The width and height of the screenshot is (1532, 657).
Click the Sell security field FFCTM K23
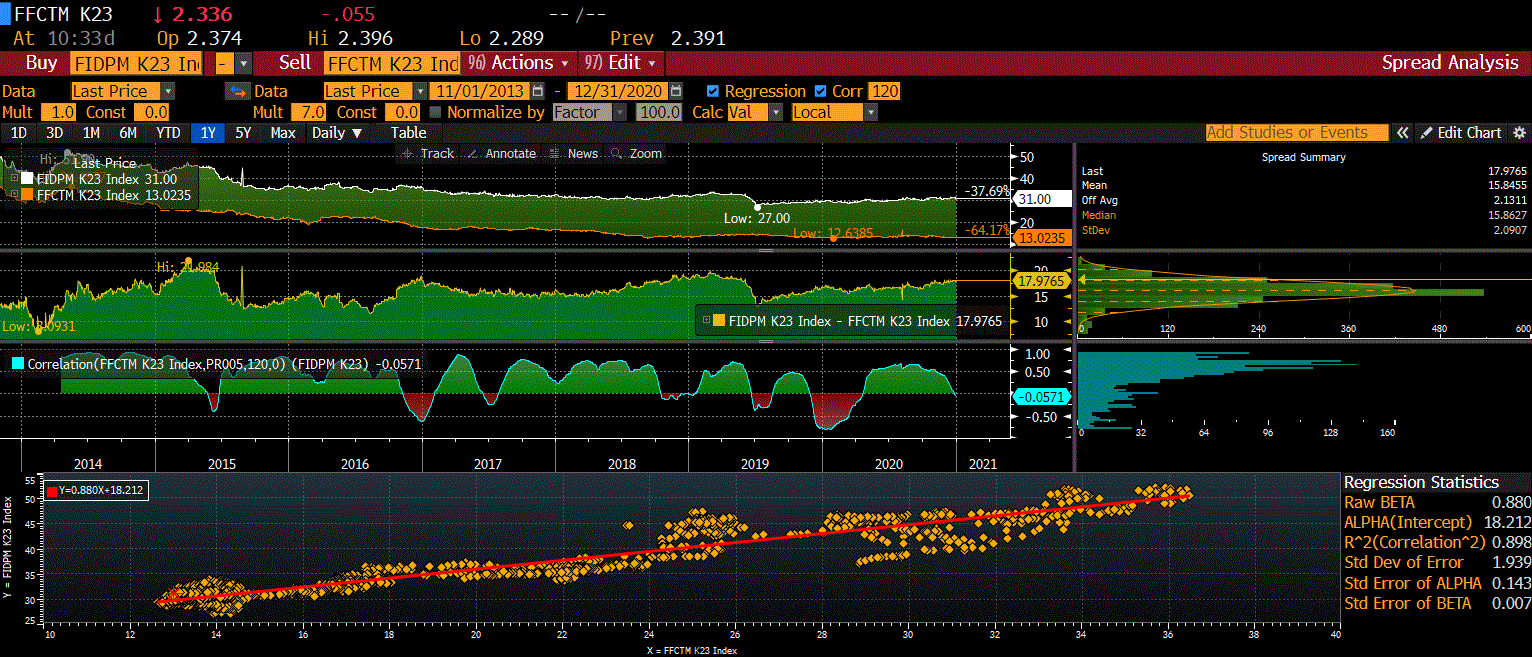click(x=391, y=63)
